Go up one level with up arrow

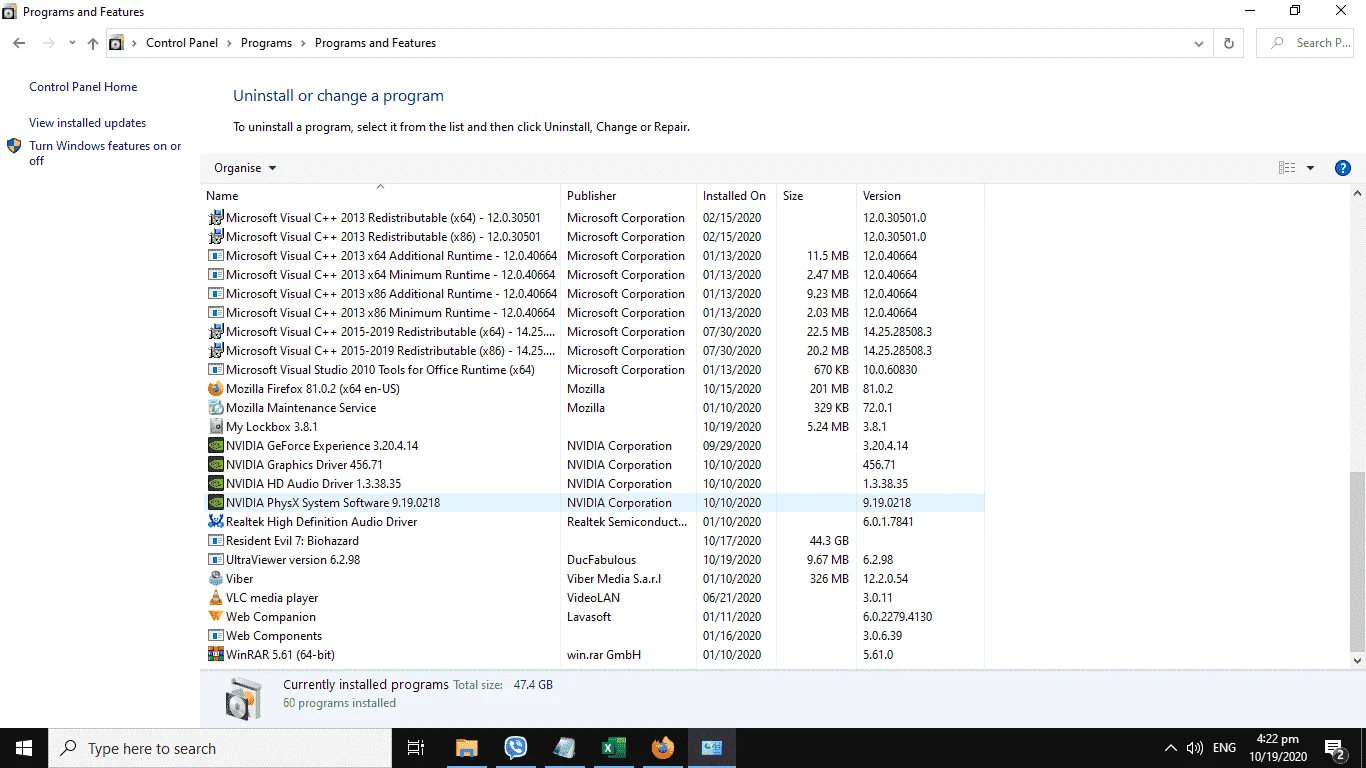[x=93, y=43]
